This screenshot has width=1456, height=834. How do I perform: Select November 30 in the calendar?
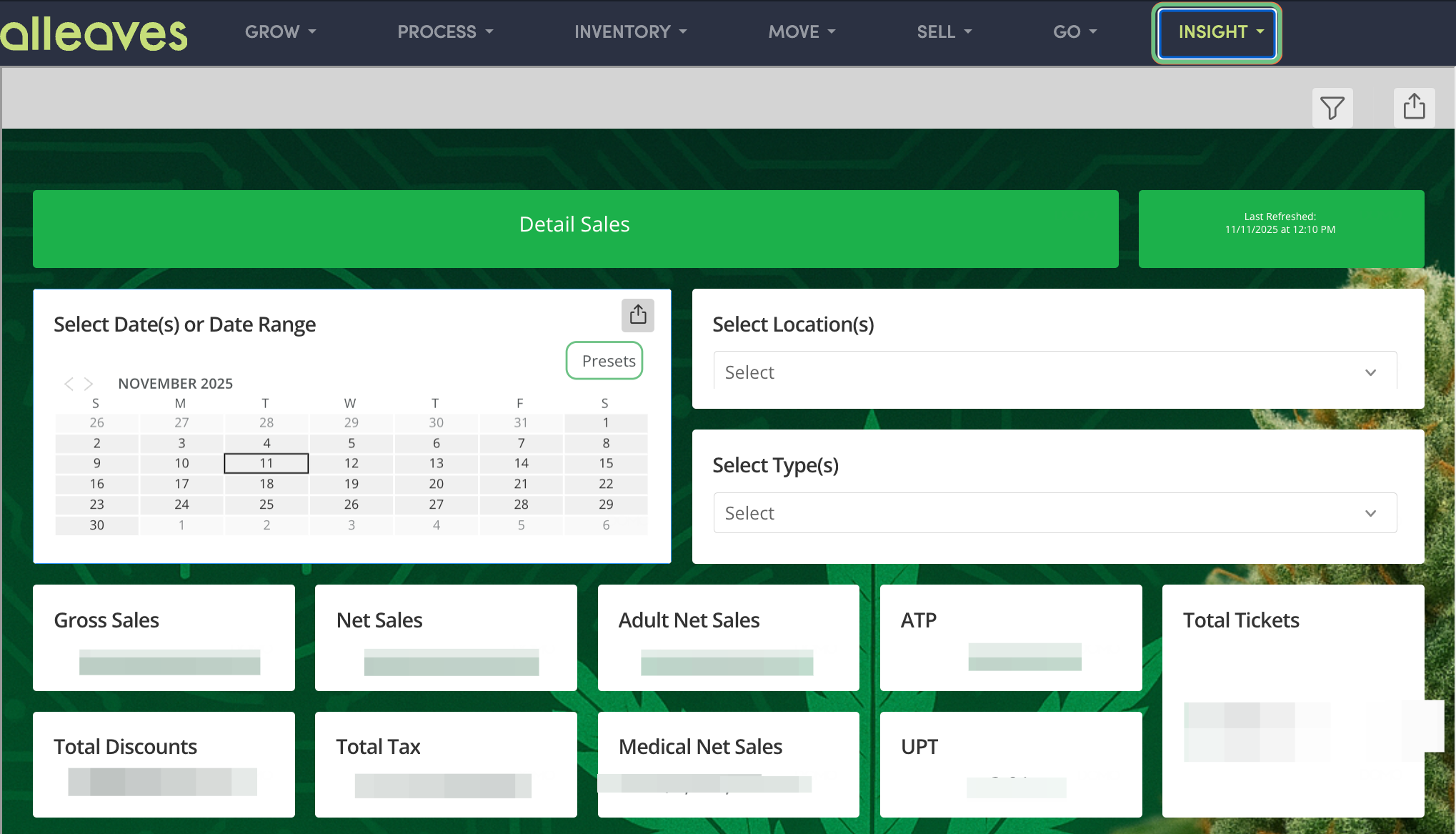tap(96, 525)
